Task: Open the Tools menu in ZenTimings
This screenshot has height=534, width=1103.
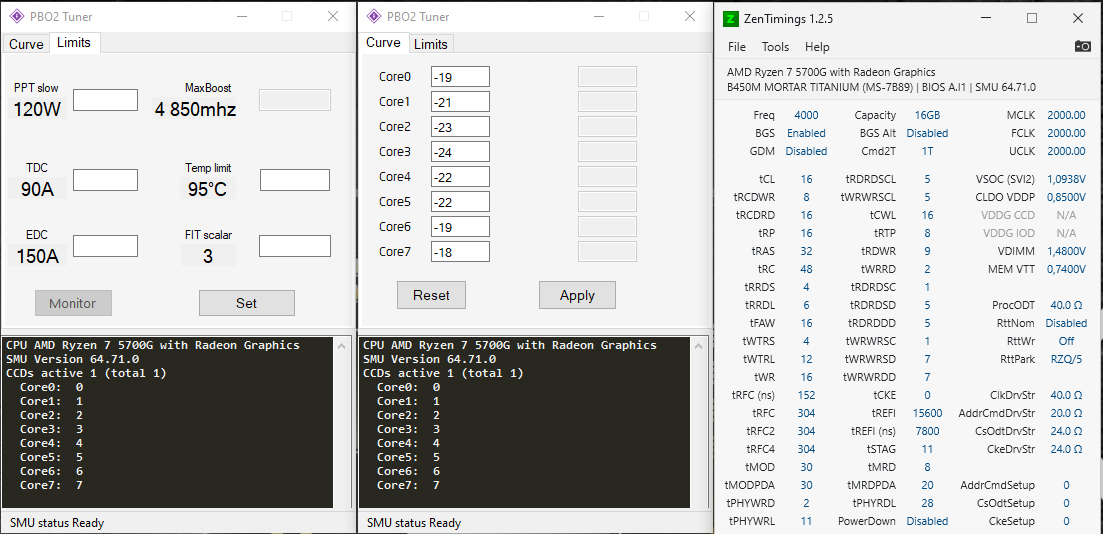Action: 775,47
